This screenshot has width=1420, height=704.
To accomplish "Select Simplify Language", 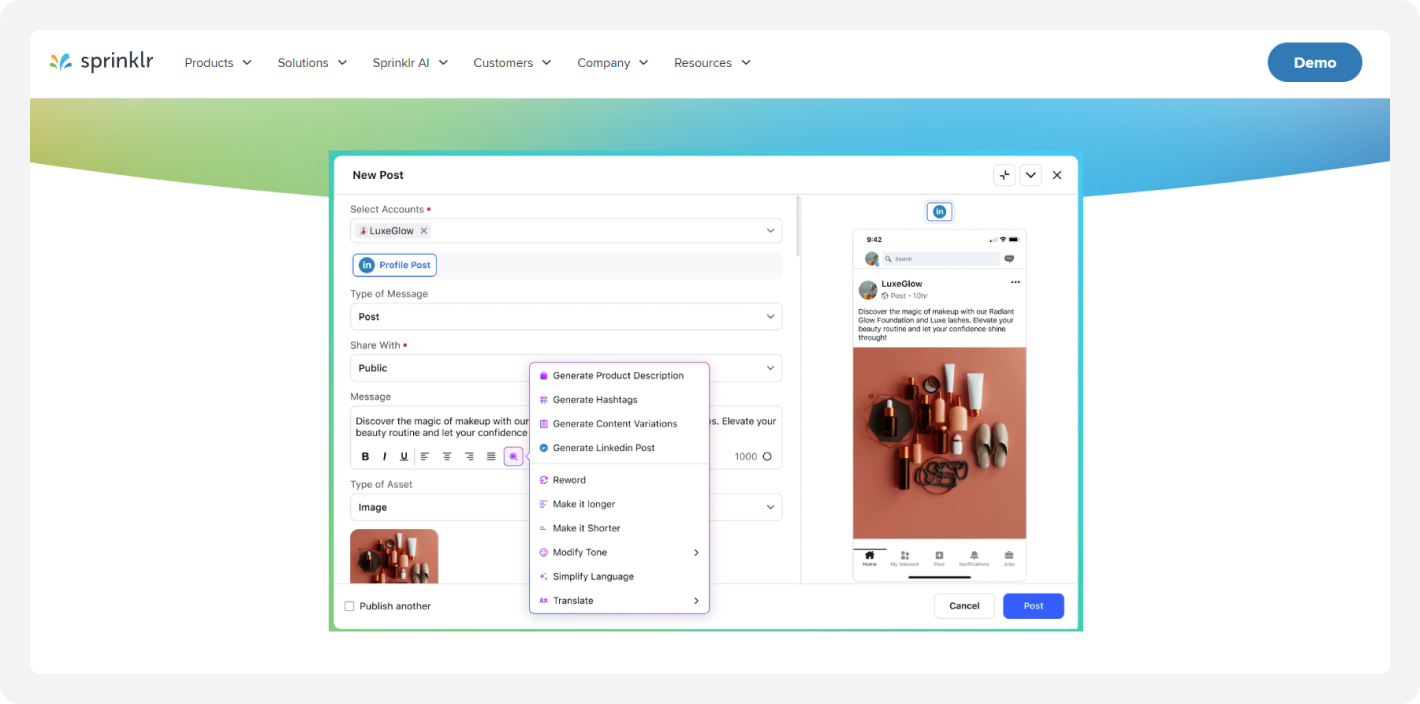I will (x=619, y=576).
